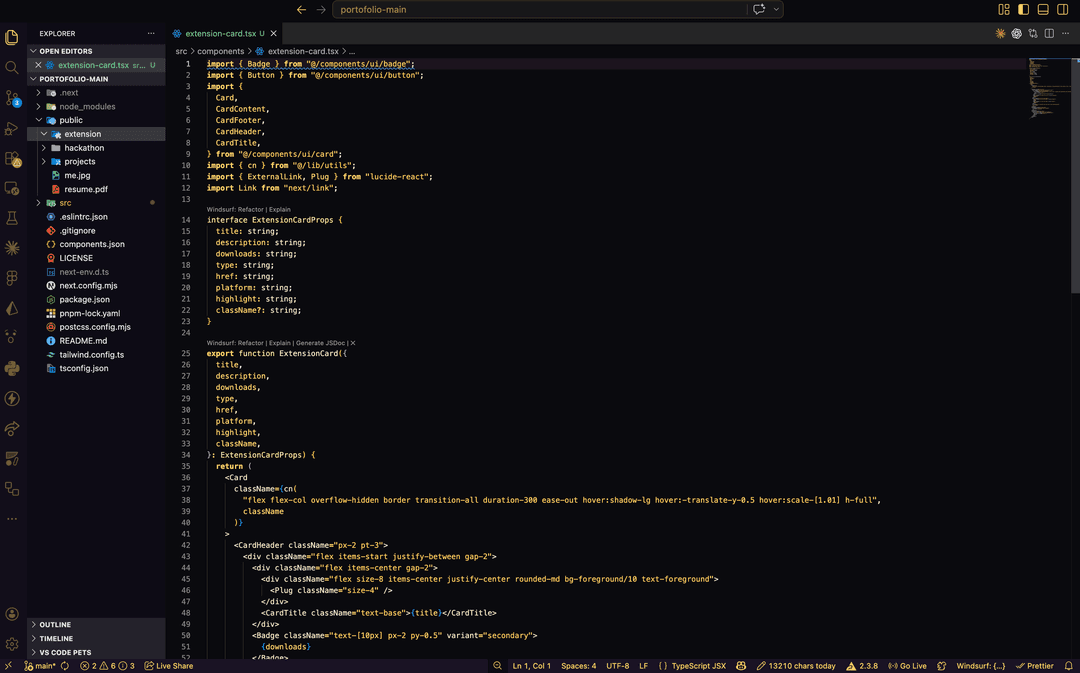This screenshot has height=673, width=1080.
Task: Open the Run and Debug view
Action: click(x=12, y=128)
